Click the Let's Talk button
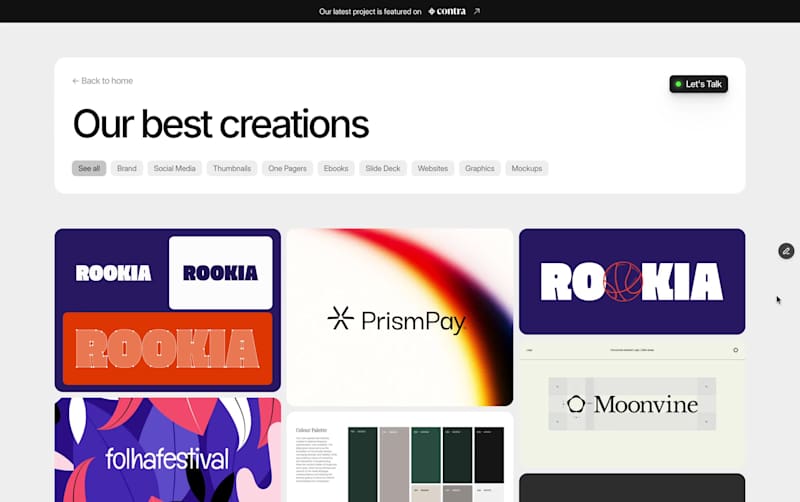Viewport: 800px width, 502px height. (x=698, y=84)
